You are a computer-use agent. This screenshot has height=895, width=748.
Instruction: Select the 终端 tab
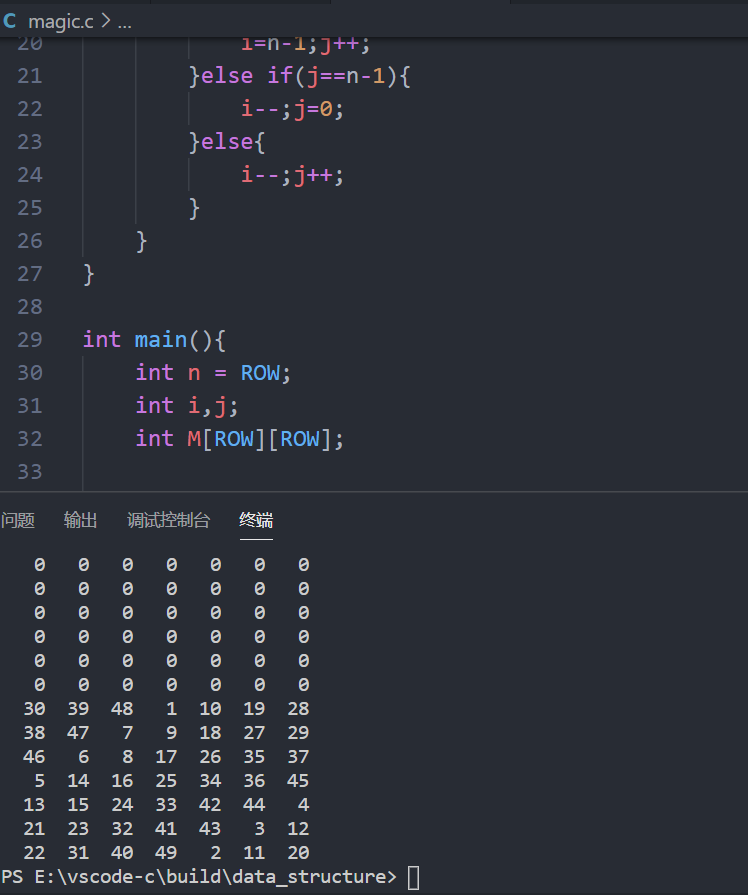click(256, 520)
